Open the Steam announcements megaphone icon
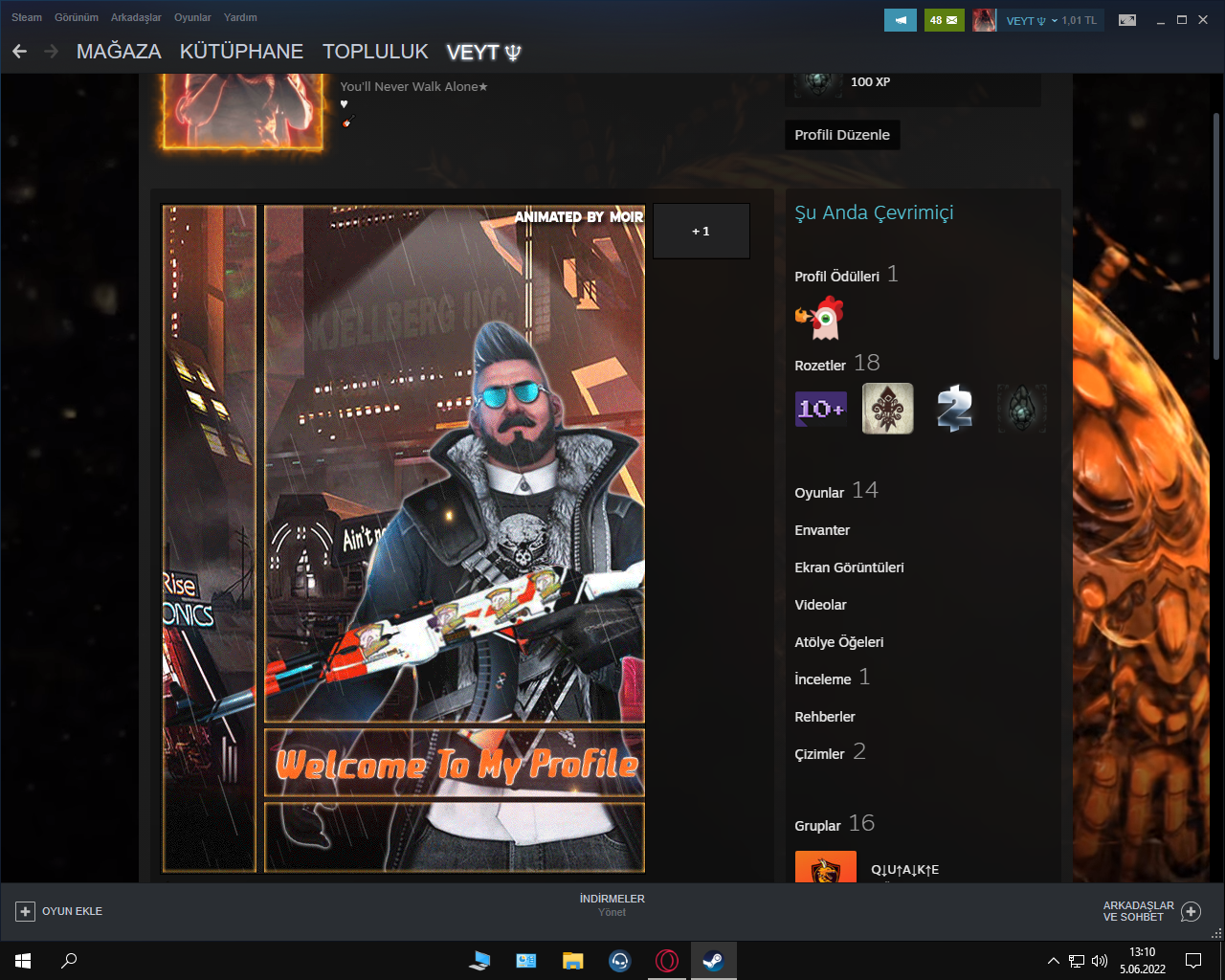 [900, 20]
